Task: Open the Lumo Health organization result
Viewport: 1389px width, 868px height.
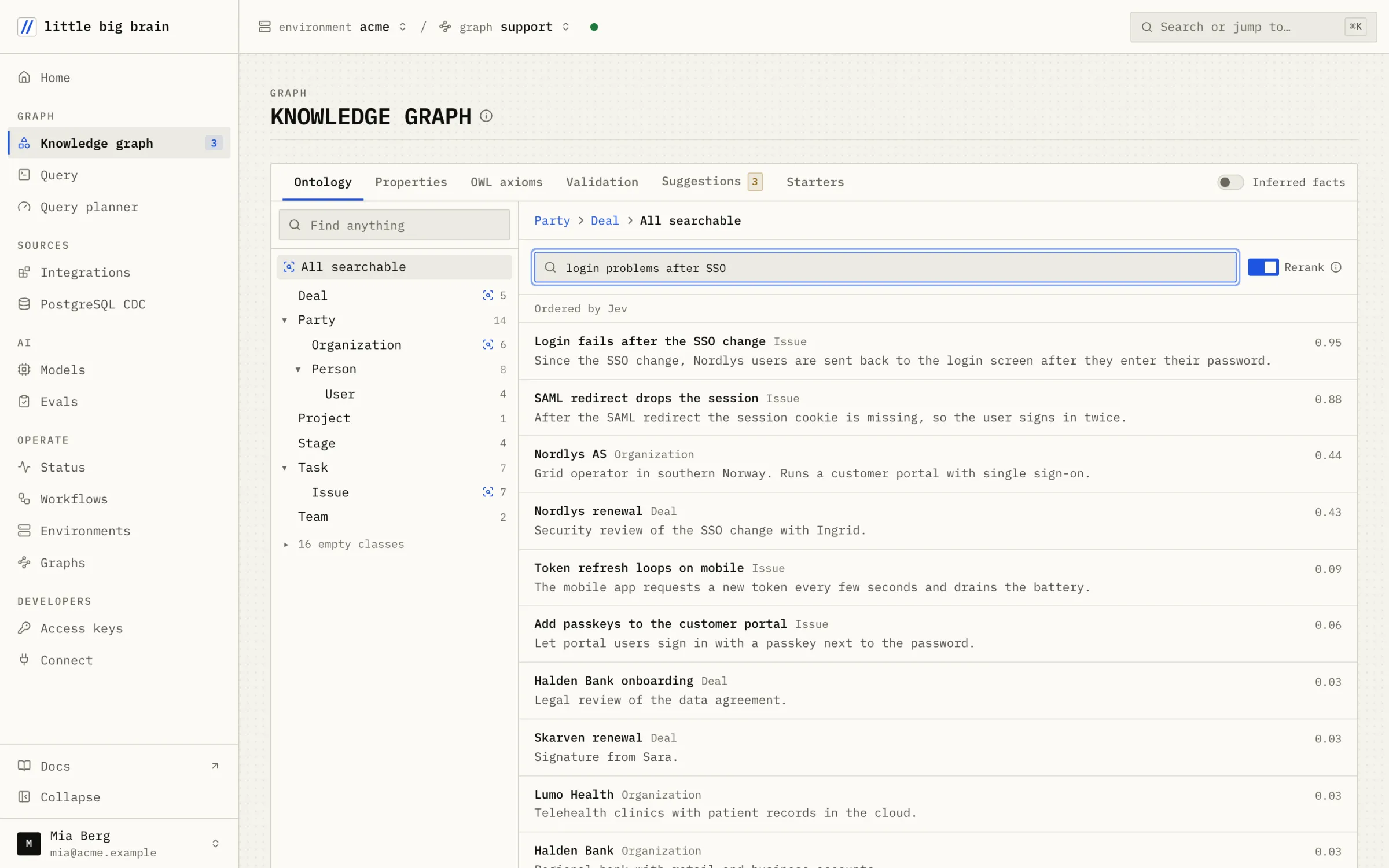Action: pyautogui.click(x=938, y=804)
